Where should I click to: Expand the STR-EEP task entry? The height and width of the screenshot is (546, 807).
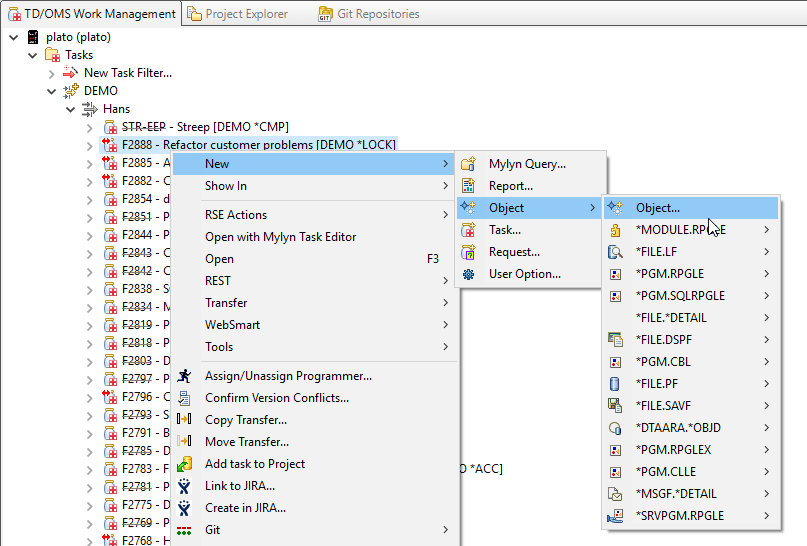(90, 127)
